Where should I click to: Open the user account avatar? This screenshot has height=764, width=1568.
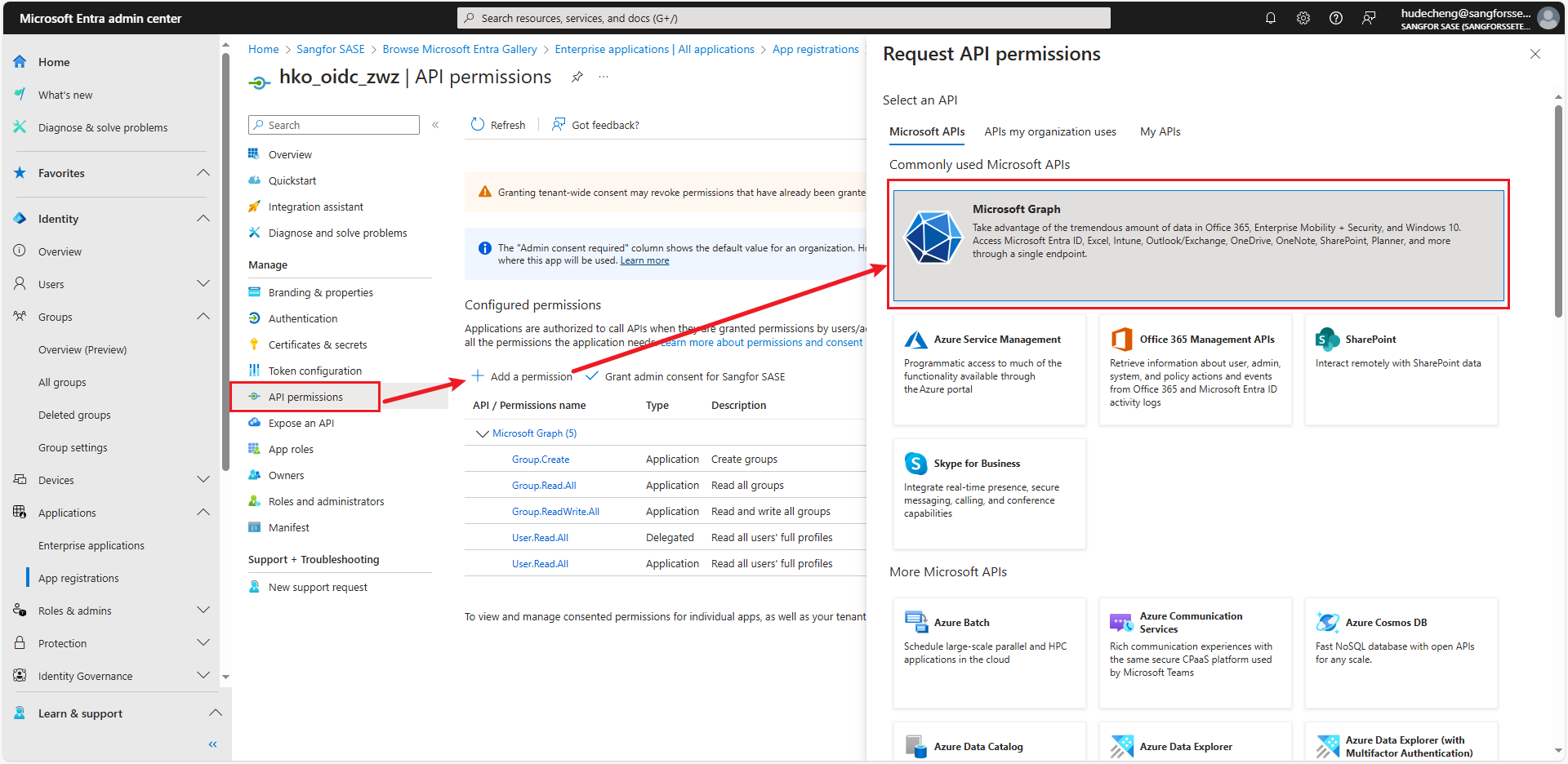click(1548, 18)
